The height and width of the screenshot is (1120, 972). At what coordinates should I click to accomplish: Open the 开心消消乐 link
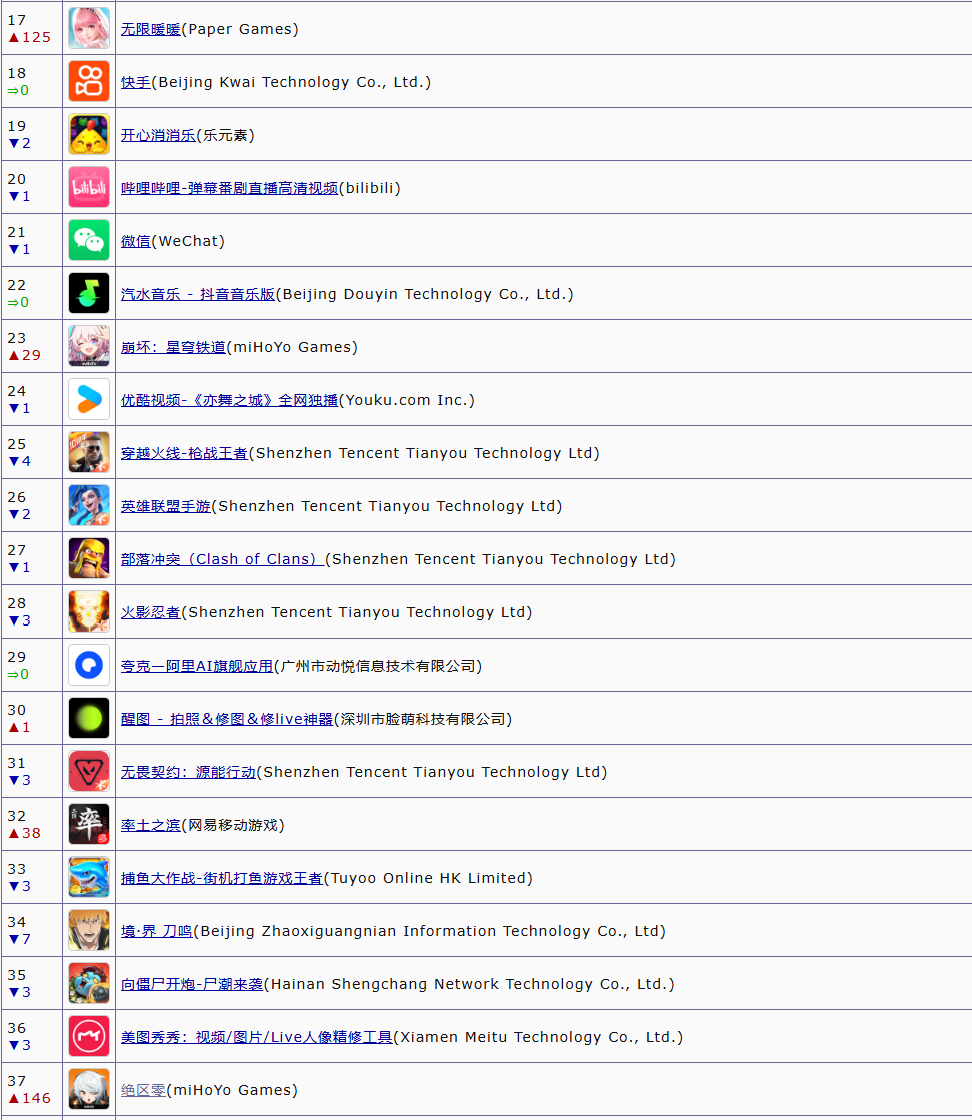pyautogui.click(x=158, y=135)
